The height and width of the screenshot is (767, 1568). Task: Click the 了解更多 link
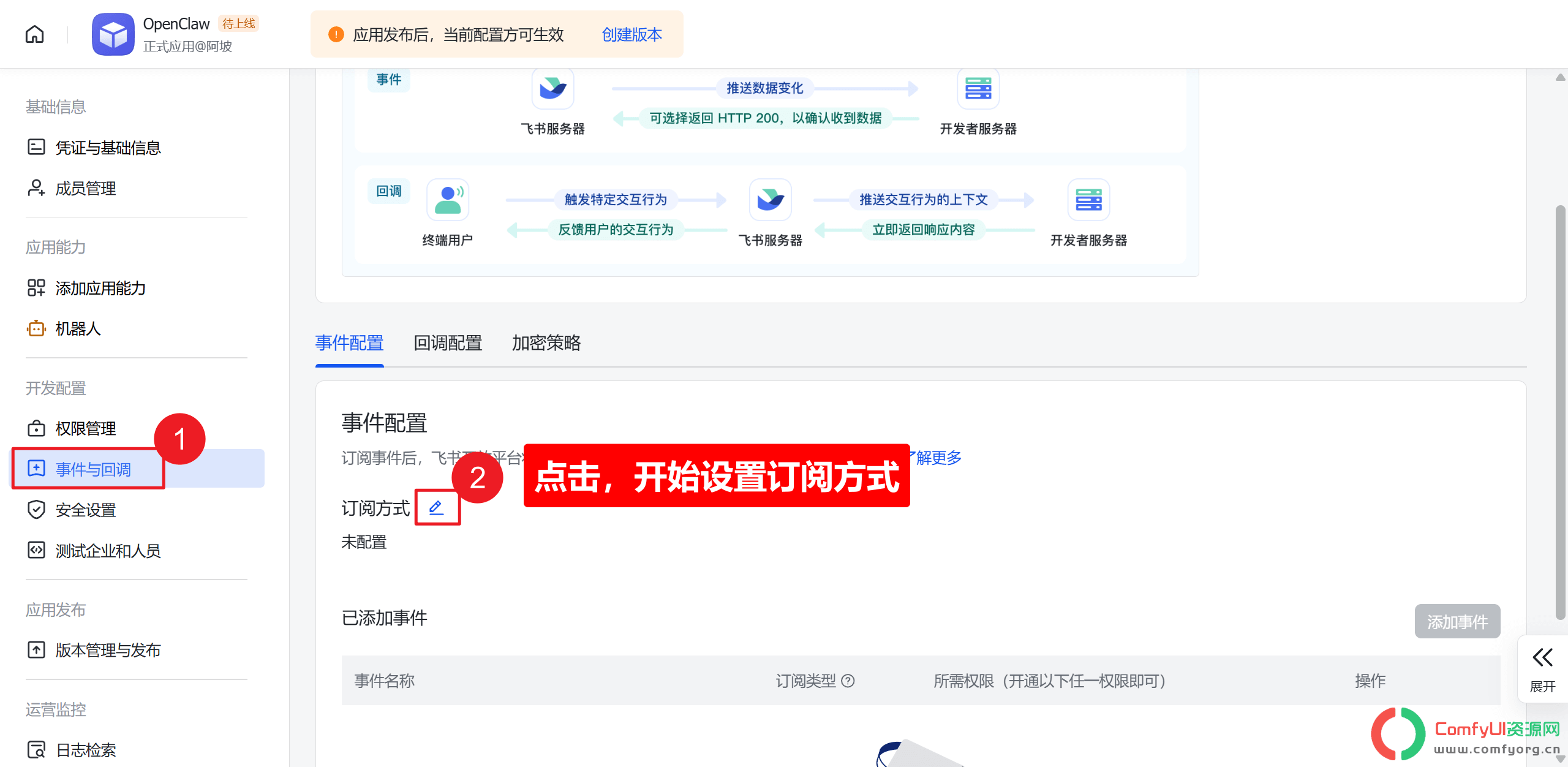click(x=935, y=458)
